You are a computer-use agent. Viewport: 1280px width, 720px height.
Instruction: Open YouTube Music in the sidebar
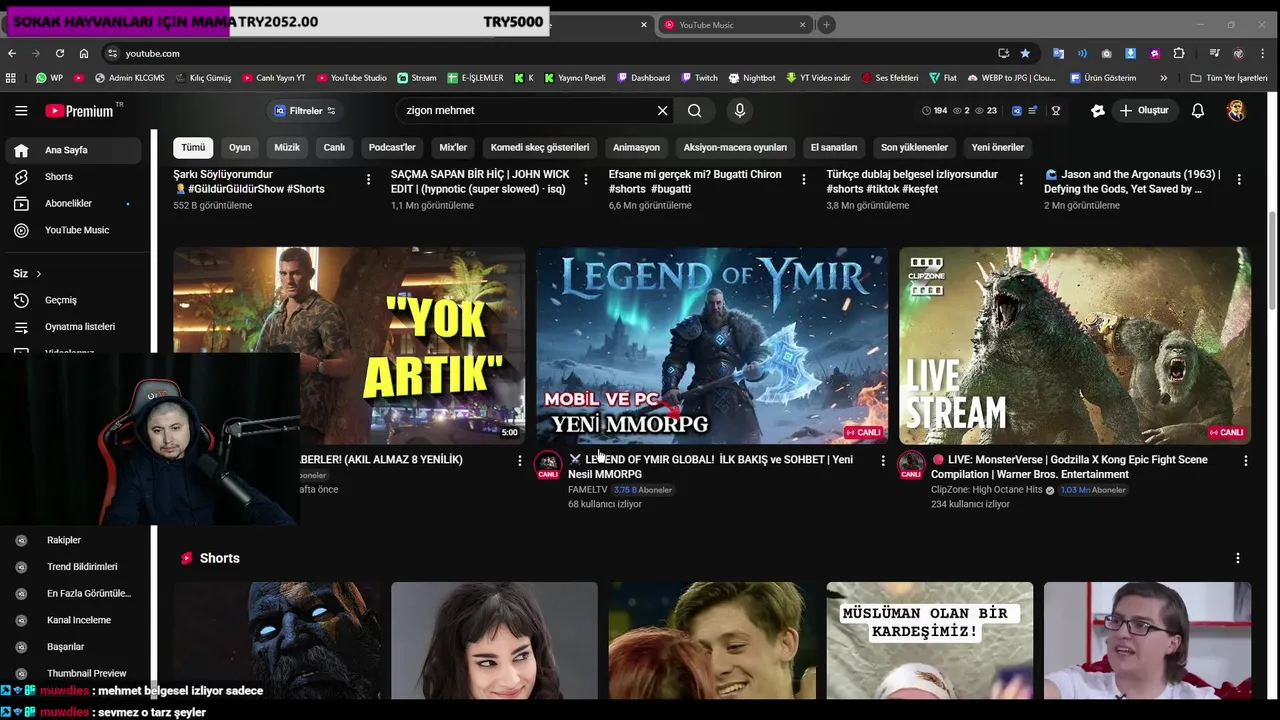72,230
